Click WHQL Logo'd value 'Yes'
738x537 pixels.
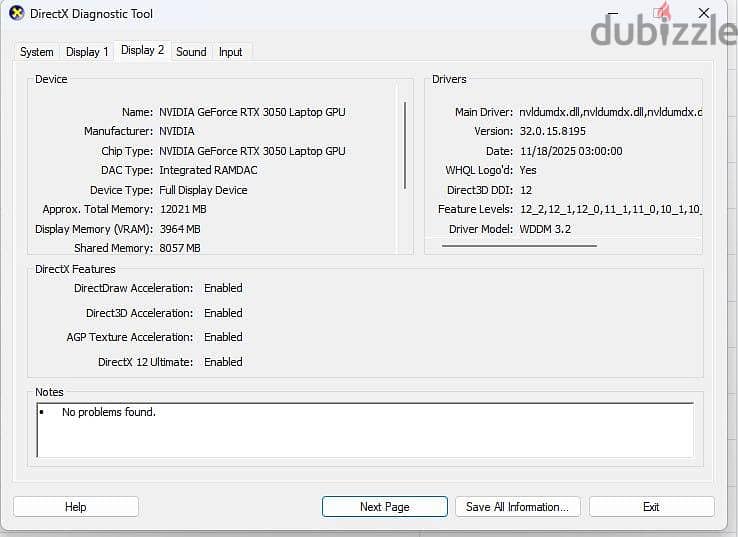[528, 170]
